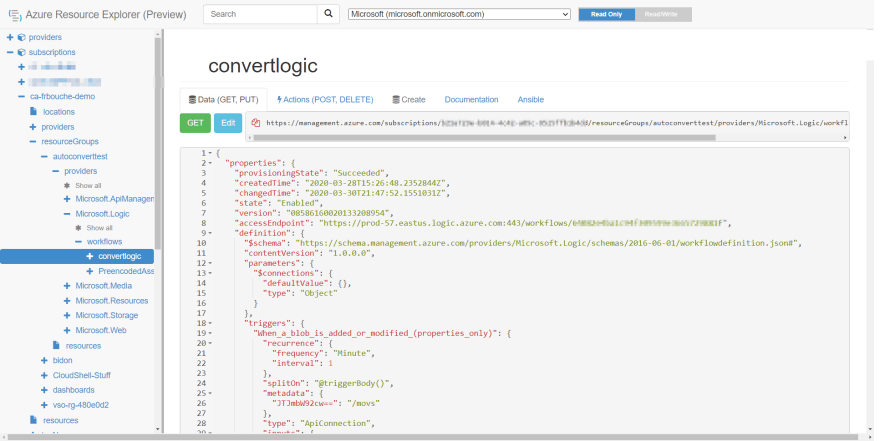Fold the "recurrence" block at line 20
This screenshot has height=441, width=880.
(210, 343)
